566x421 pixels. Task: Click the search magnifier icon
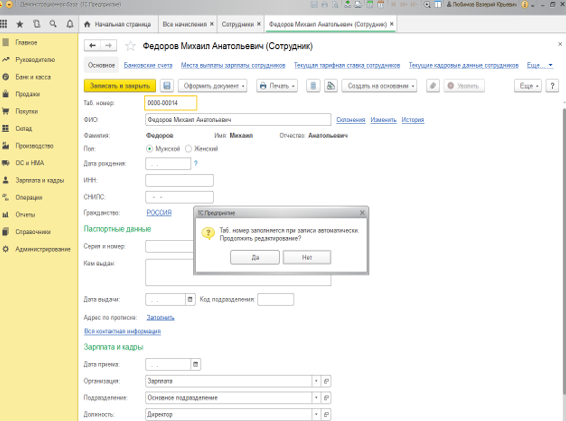tap(53, 24)
